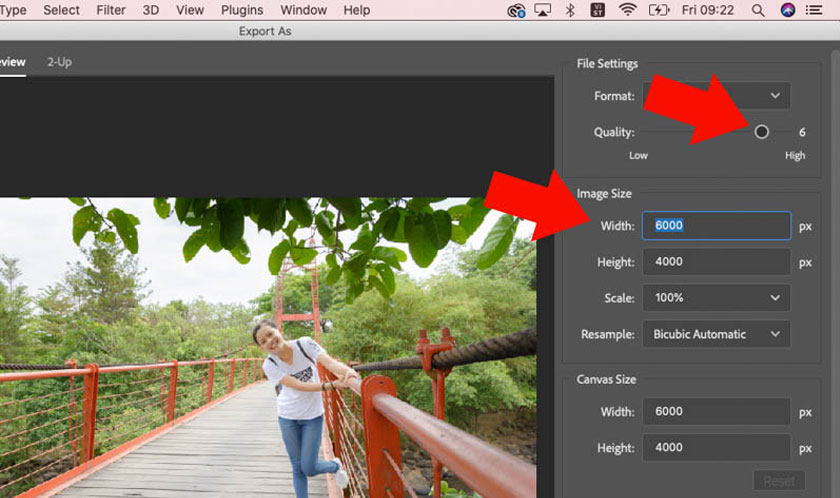840x498 pixels.
Task: Click the Fri 09:22 clock
Action: click(708, 10)
